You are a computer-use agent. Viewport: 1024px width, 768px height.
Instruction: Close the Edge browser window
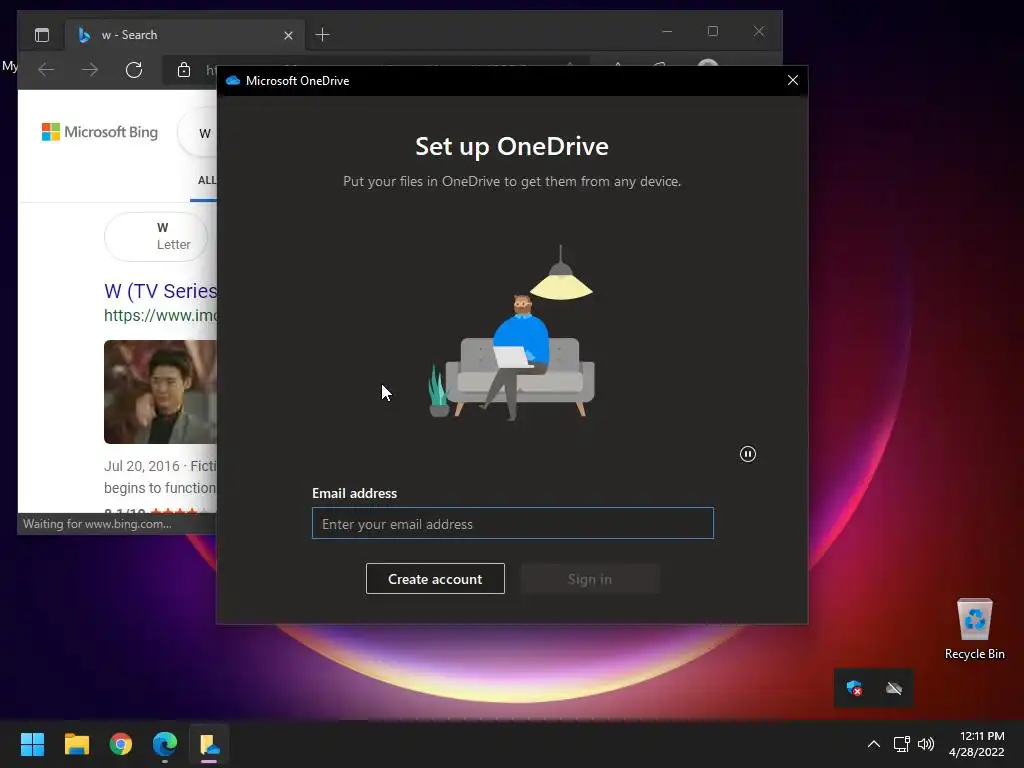(758, 31)
